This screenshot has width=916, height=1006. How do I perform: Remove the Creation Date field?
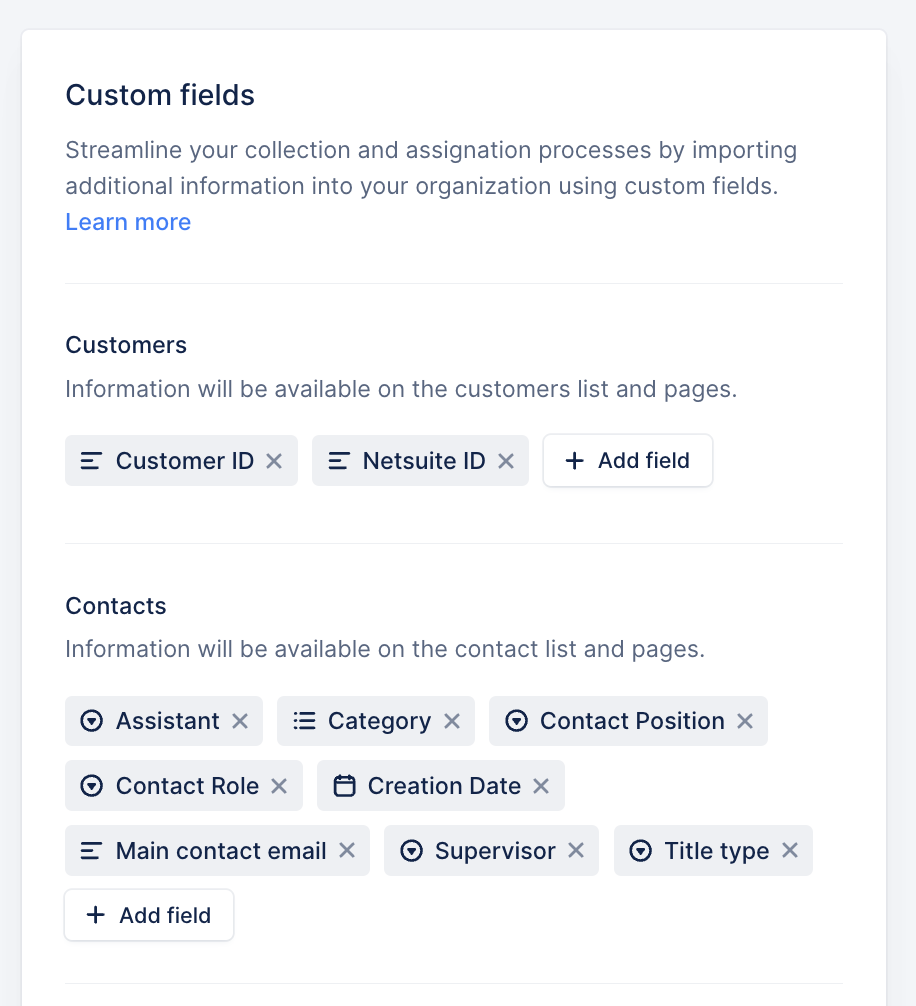(540, 786)
